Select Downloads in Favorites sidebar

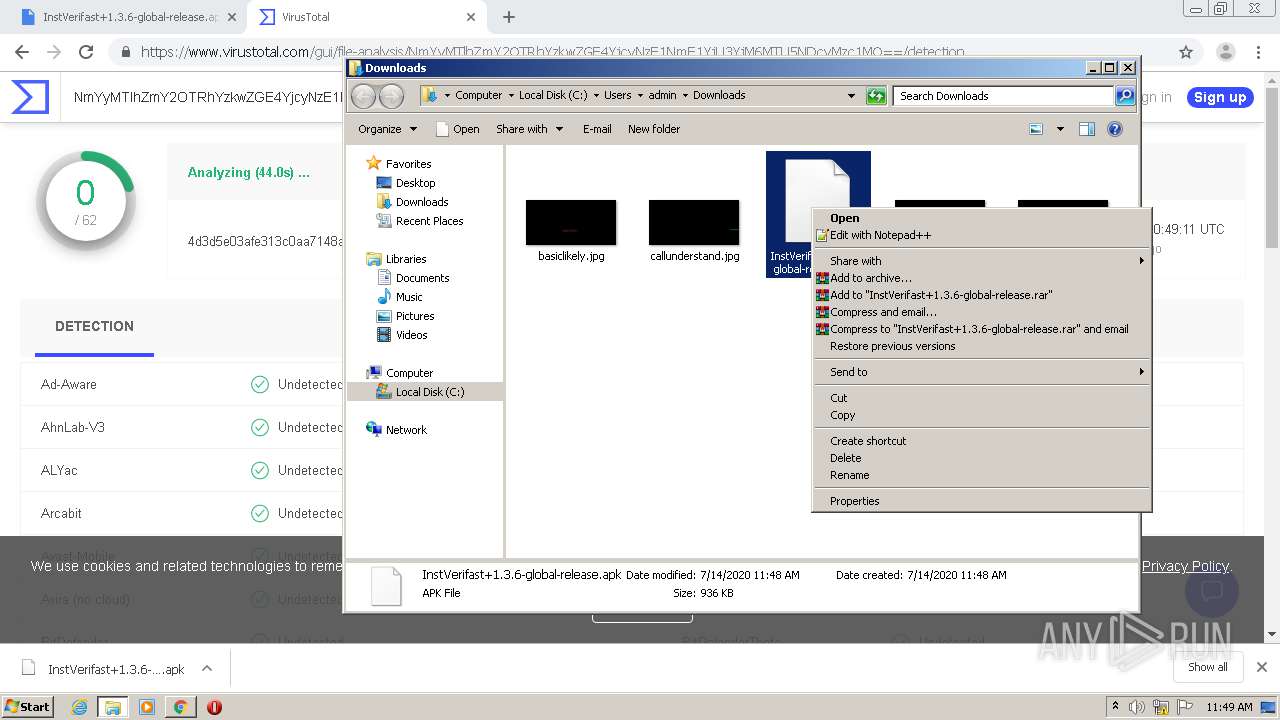pos(421,202)
